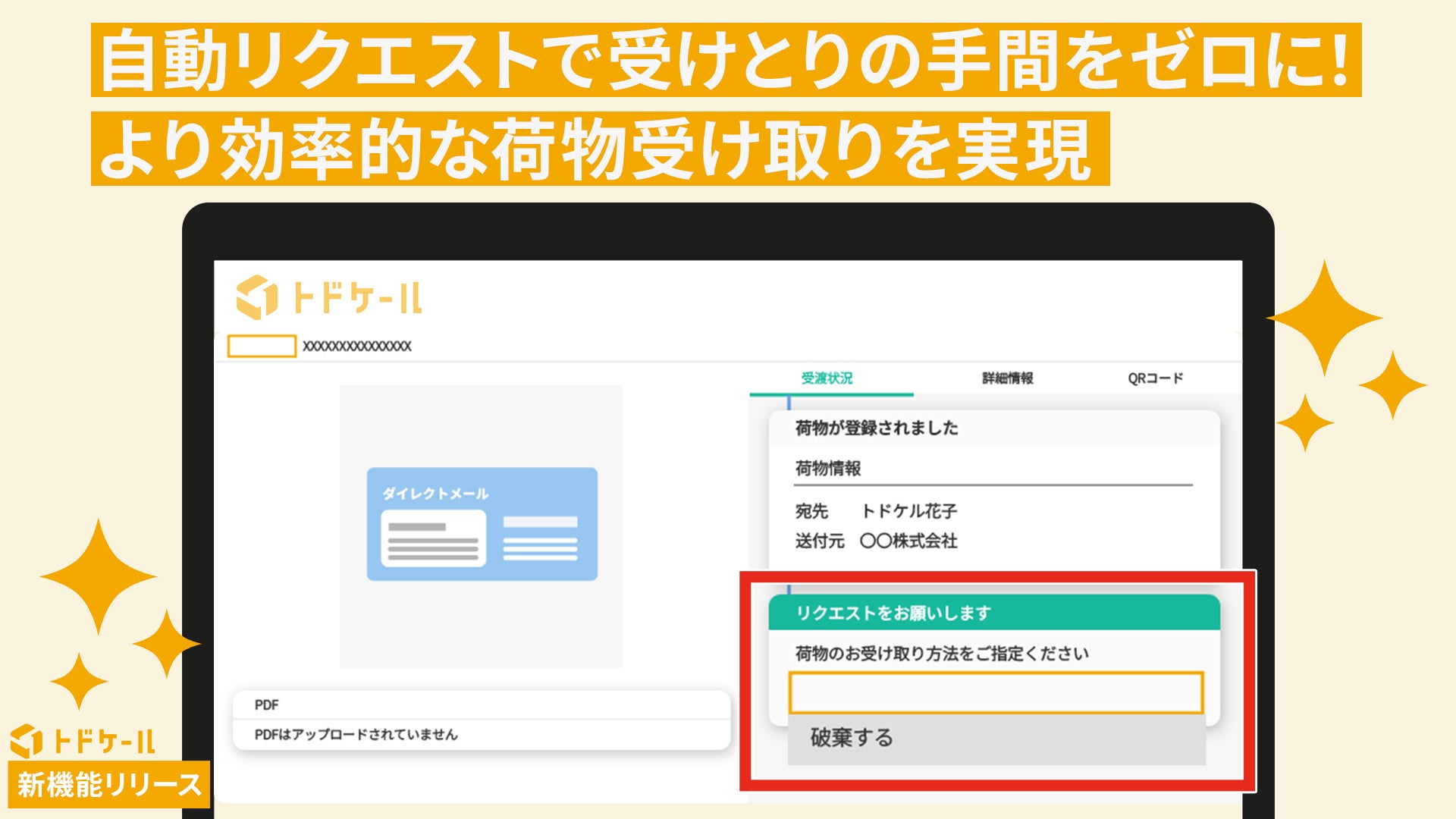This screenshot has width=1456, height=819.
Task: Click the トドケール cube logo in app header
Action: 258,297
